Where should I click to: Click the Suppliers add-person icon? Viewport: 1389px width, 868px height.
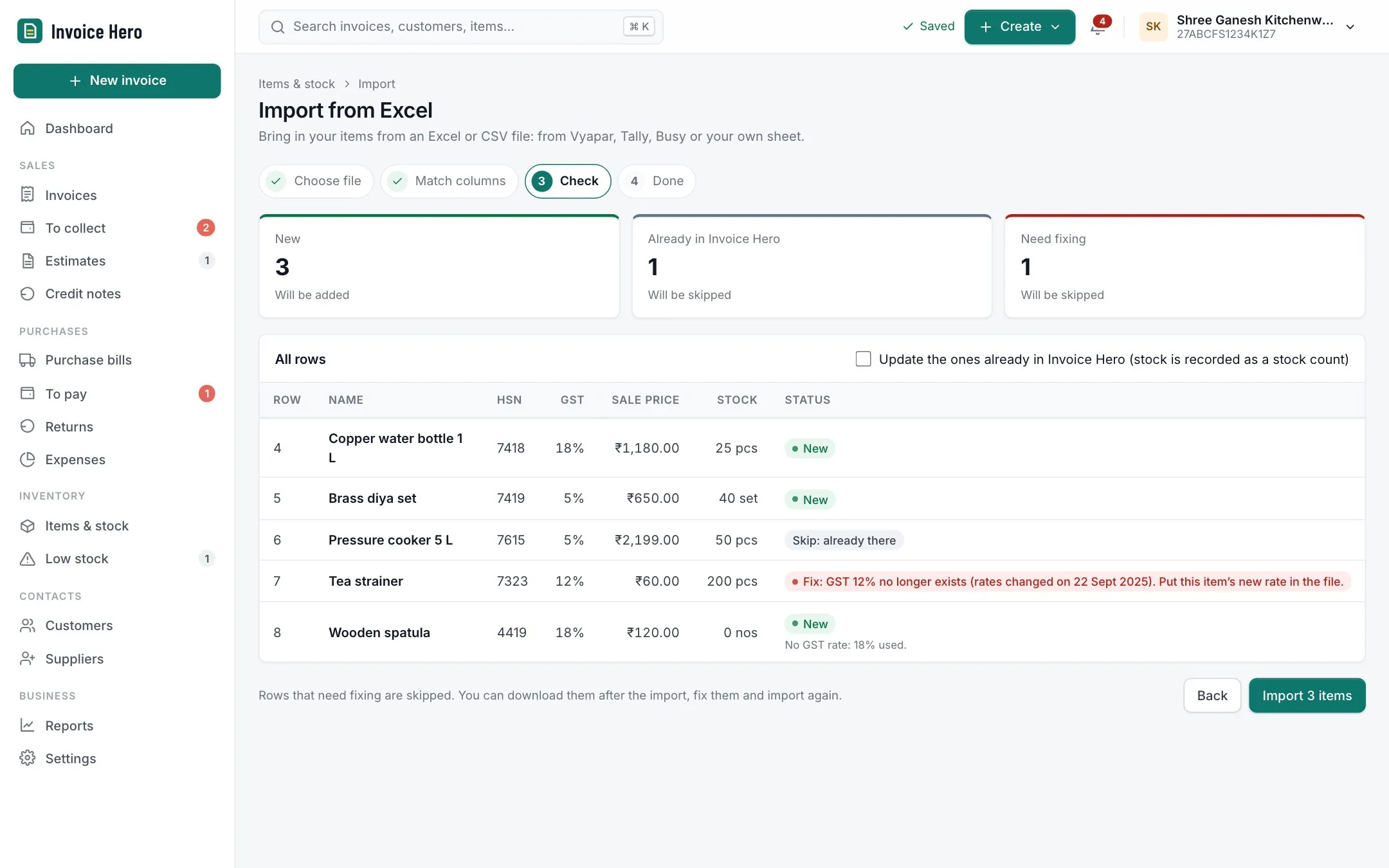pyautogui.click(x=28, y=658)
